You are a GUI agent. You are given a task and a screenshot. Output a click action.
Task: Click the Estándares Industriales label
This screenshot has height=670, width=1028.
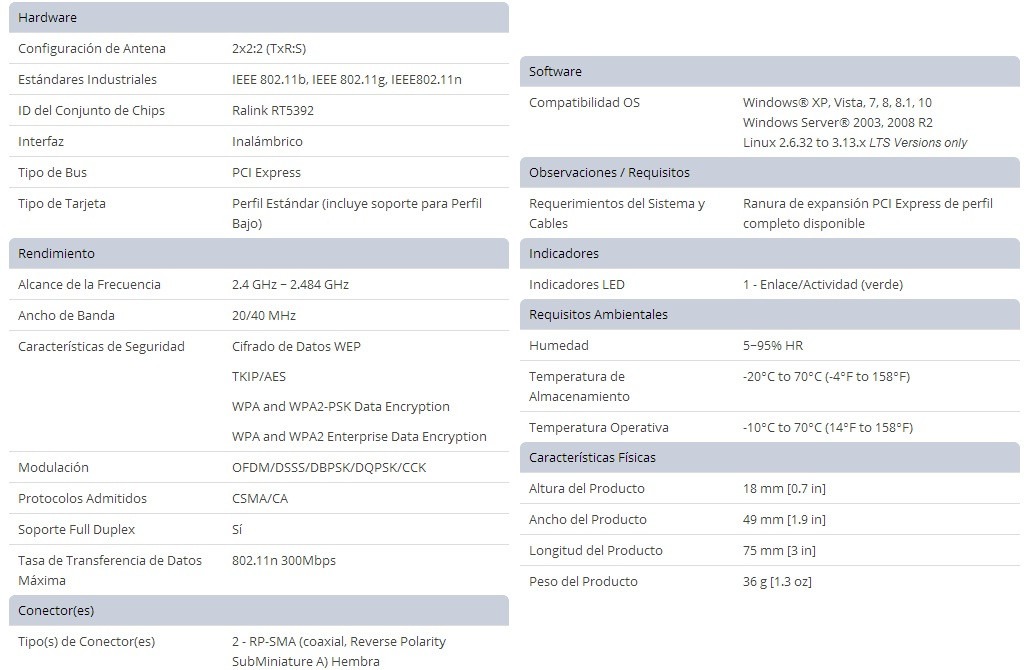(x=87, y=79)
